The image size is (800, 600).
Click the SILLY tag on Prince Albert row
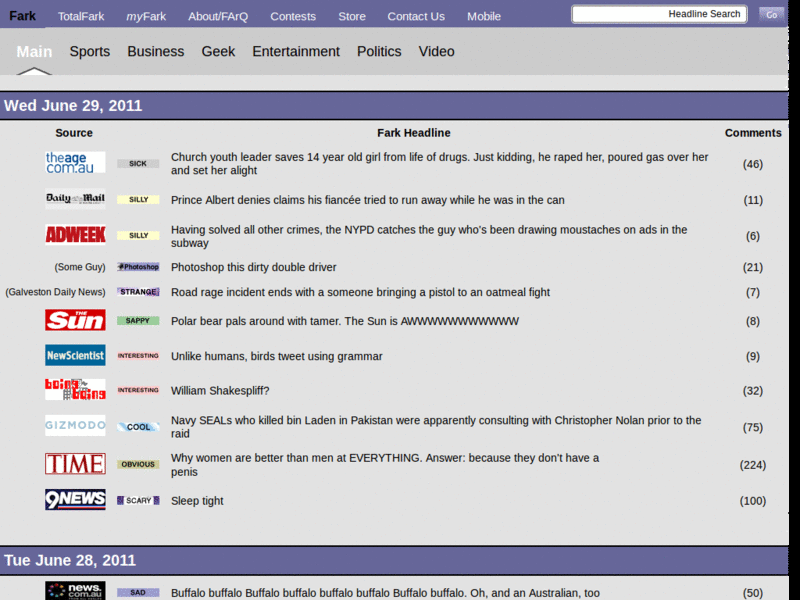pyautogui.click(x=138, y=199)
